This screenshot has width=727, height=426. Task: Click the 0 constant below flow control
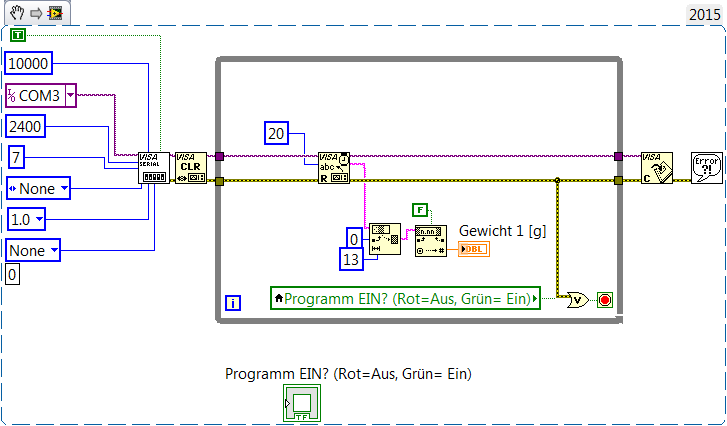tap(12, 274)
